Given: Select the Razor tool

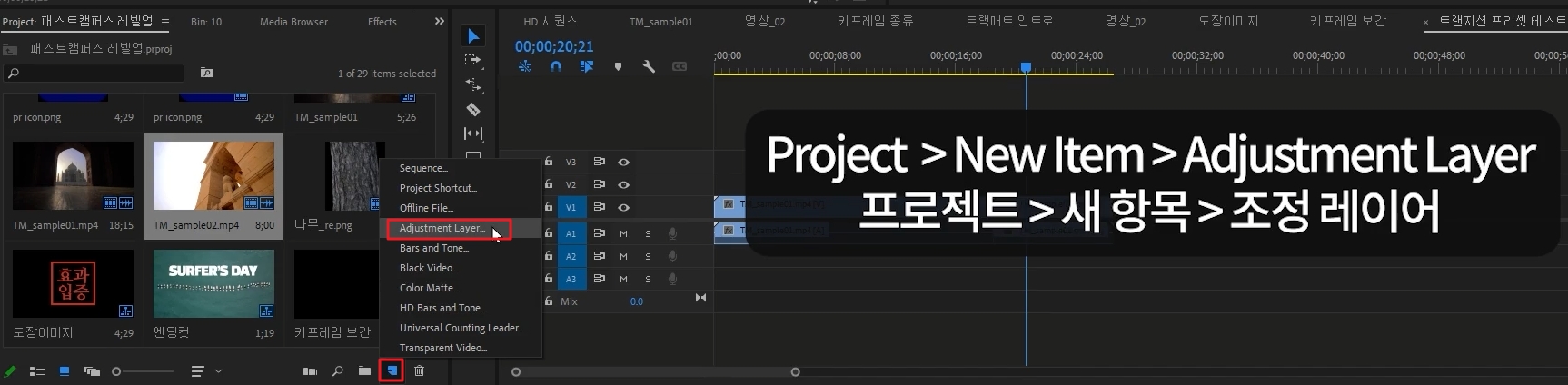Looking at the screenshot, I should [473, 109].
